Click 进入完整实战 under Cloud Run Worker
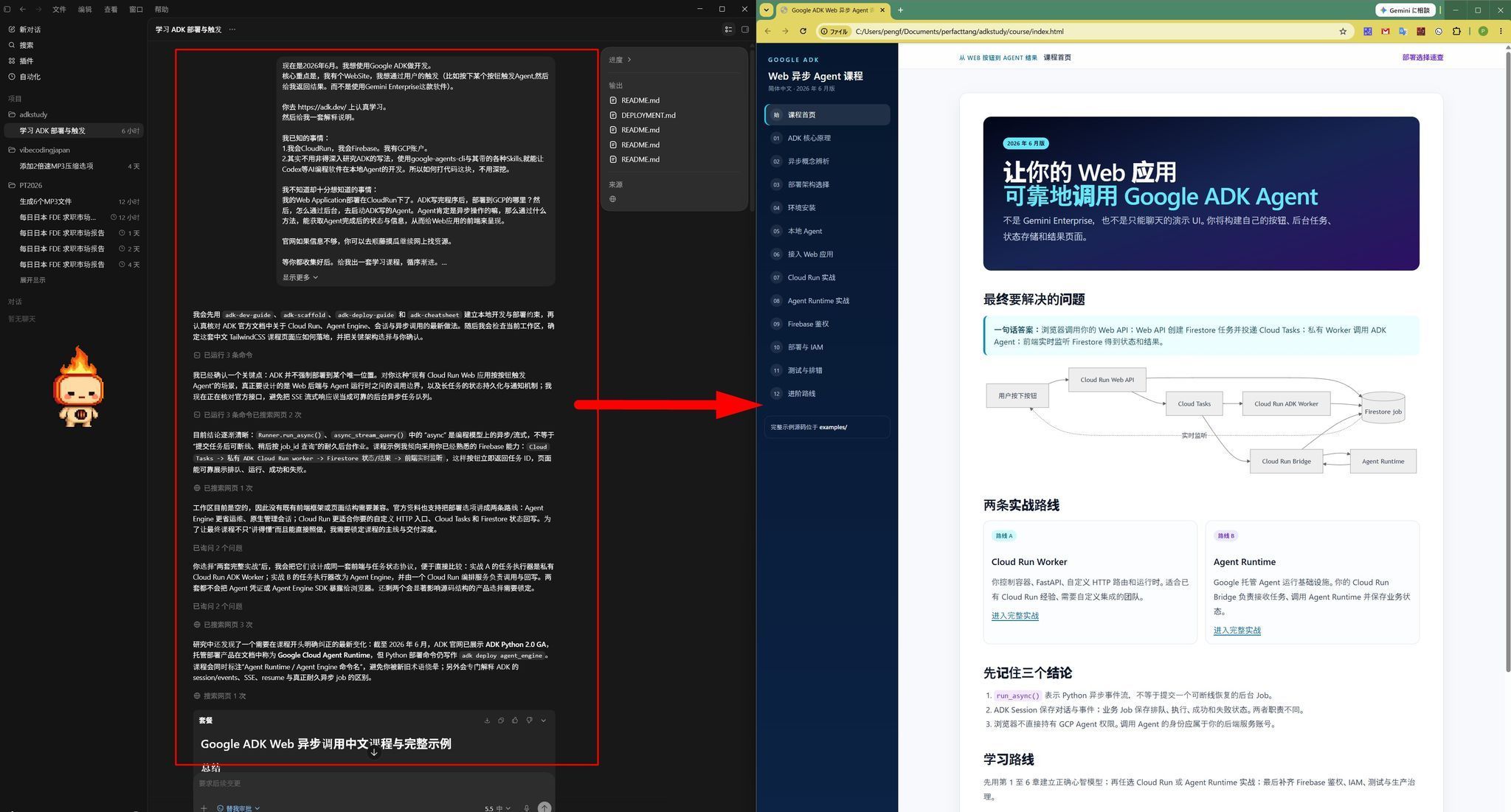This screenshot has height=812, width=1511. pyautogui.click(x=1014, y=616)
